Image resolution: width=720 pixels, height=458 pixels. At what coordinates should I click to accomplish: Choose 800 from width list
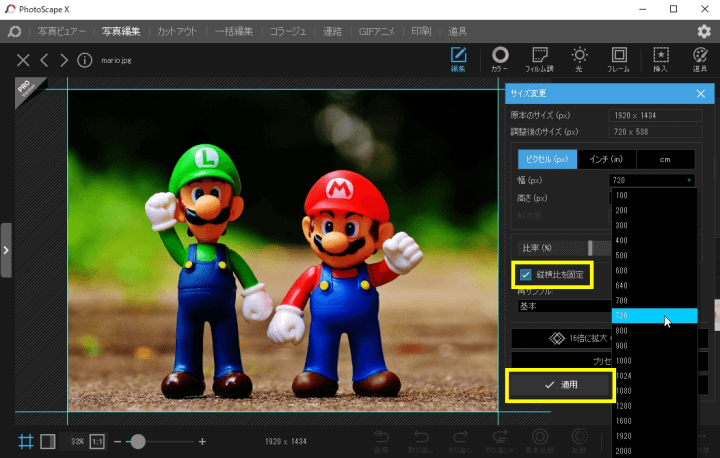click(x=654, y=331)
